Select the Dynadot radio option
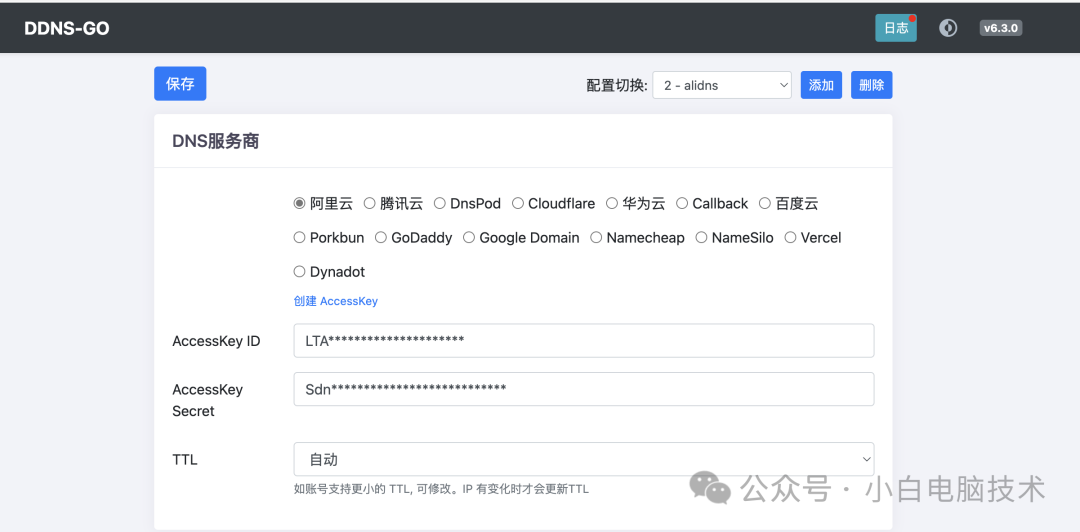Screen dimensions: 1080x532 click(x=299, y=272)
